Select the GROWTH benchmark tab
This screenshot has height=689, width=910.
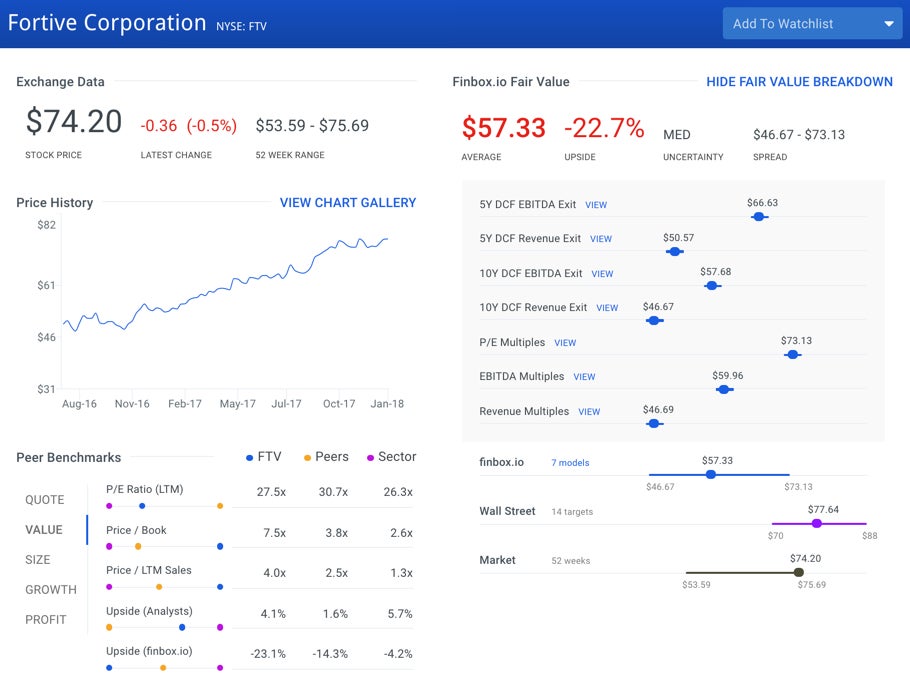click(x=51, y=590)
